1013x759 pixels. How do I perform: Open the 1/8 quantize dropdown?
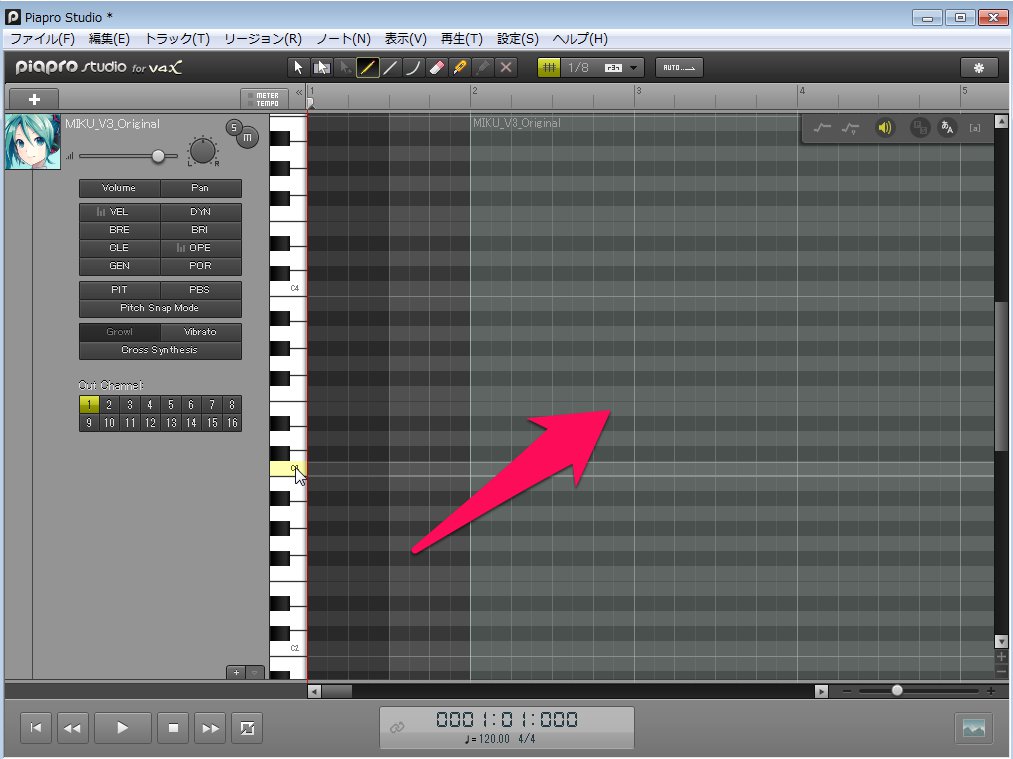(x=634, y=68)
